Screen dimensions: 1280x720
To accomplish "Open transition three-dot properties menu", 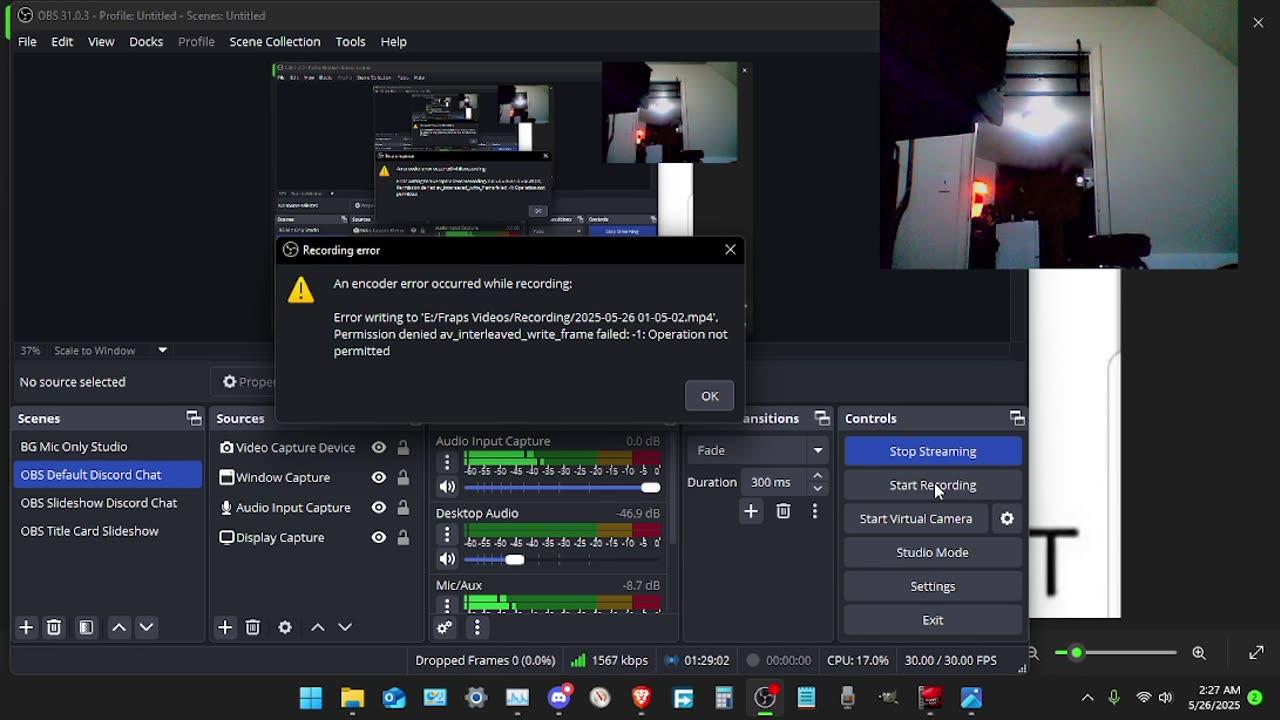I will [x=815, y=511].
